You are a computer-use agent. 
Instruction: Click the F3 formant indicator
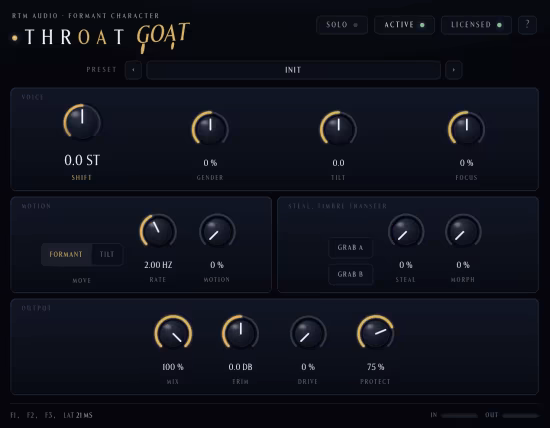49,415
